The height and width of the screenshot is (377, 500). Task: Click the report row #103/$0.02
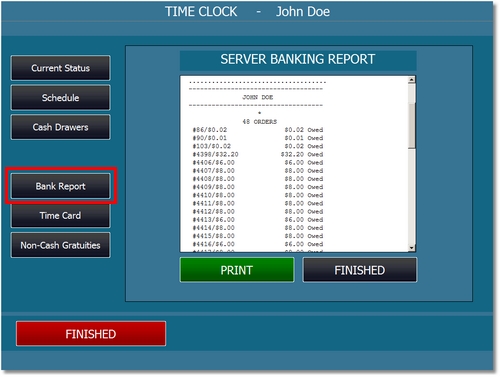258,146
